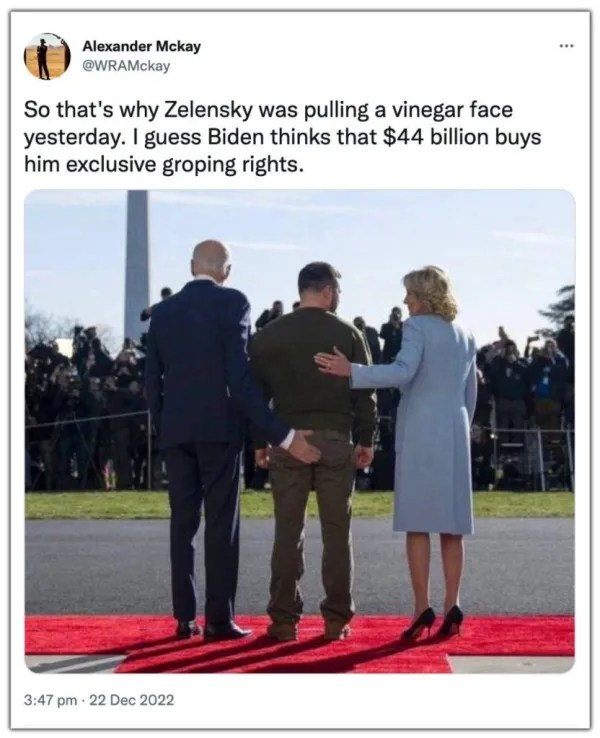This screenshot has width=600, height=738.
Task: Click the @WRAMckay handle
Action: (126, 66)
